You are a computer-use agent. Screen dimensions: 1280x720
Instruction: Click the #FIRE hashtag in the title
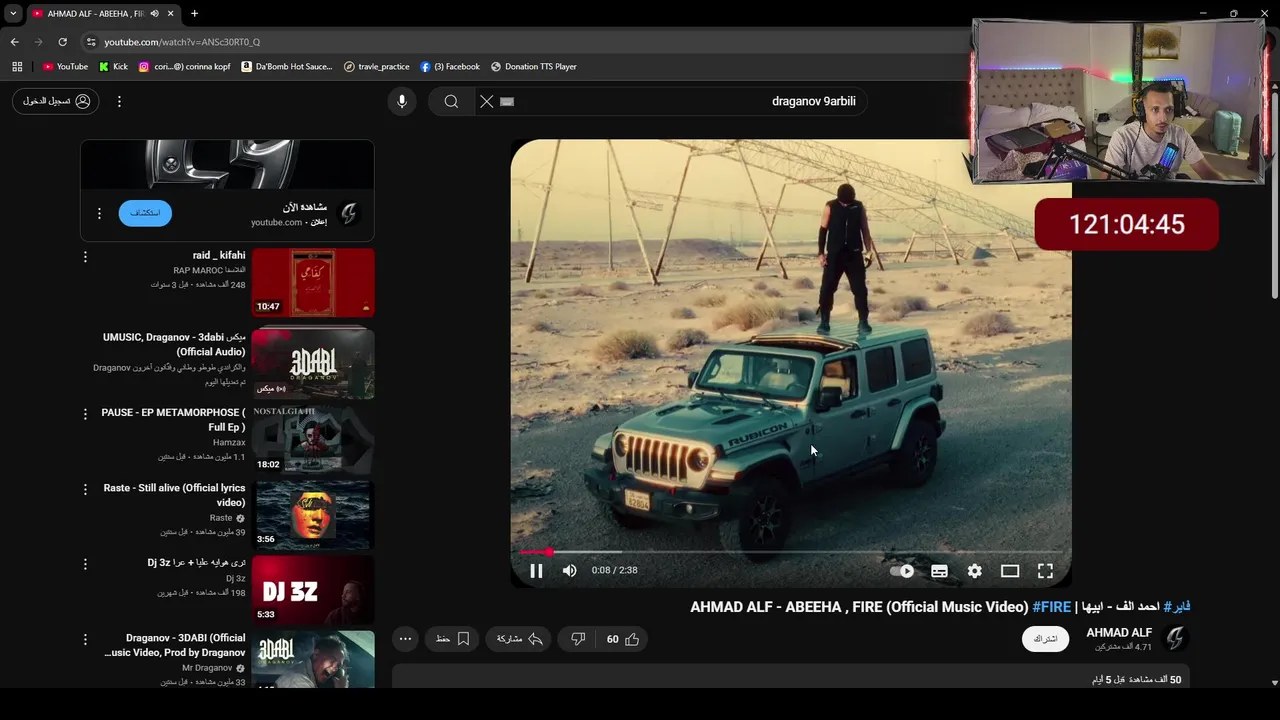[1052, 607]
